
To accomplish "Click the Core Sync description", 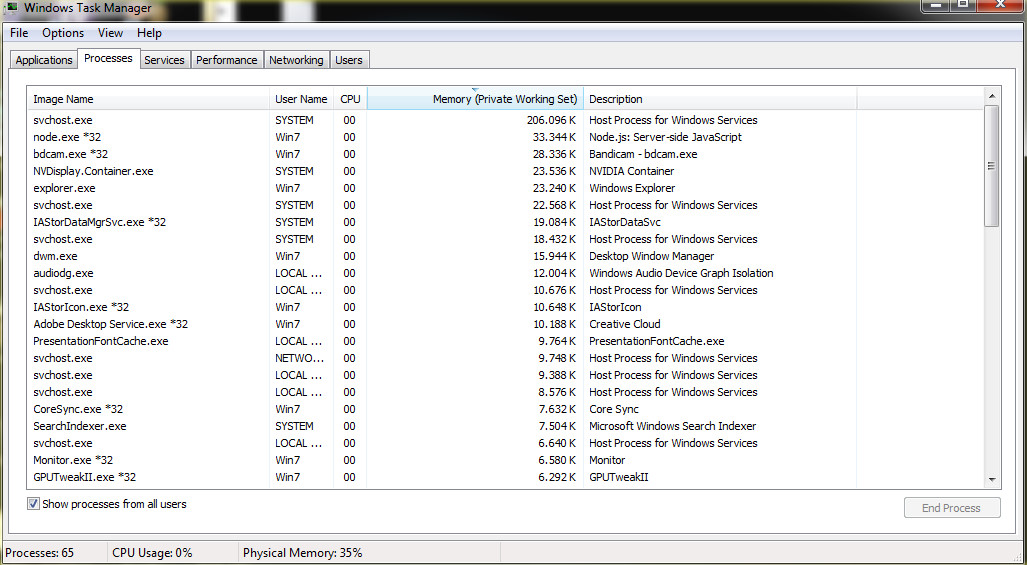I will click(614, 409).
